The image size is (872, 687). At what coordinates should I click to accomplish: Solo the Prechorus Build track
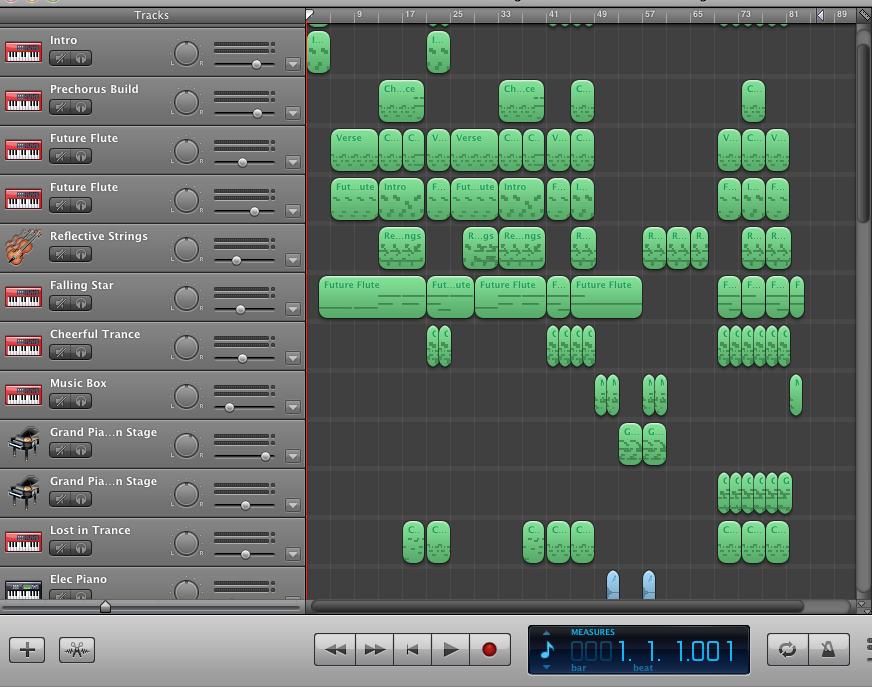click(81, 107)
